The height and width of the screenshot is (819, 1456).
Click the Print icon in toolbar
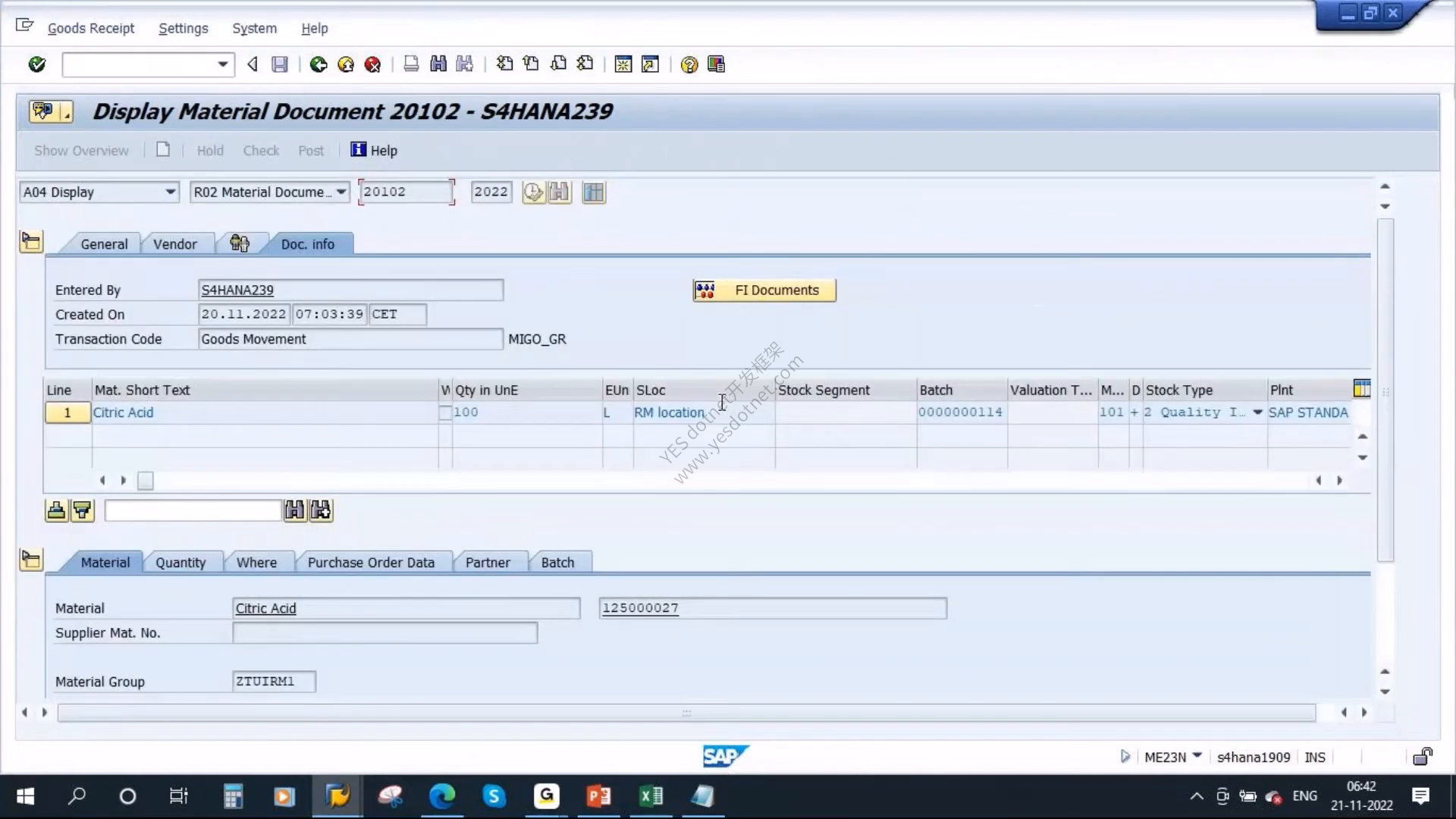click(x=411, y=64)
